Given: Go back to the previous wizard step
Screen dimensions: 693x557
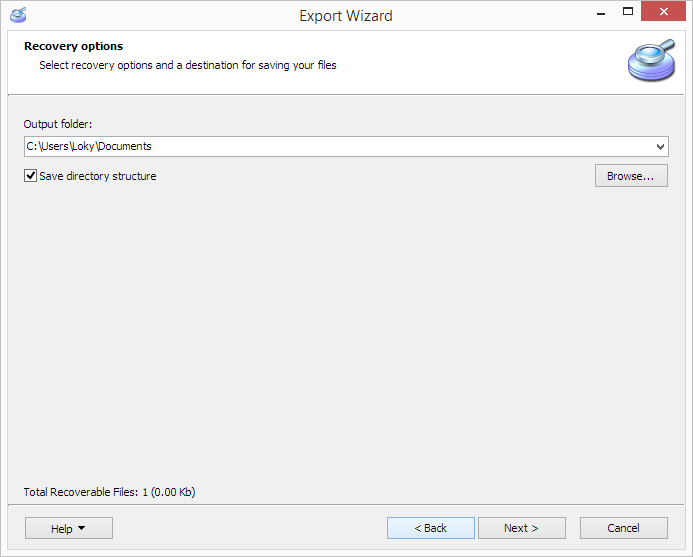Looking at the screenshot, I should 430,528.
